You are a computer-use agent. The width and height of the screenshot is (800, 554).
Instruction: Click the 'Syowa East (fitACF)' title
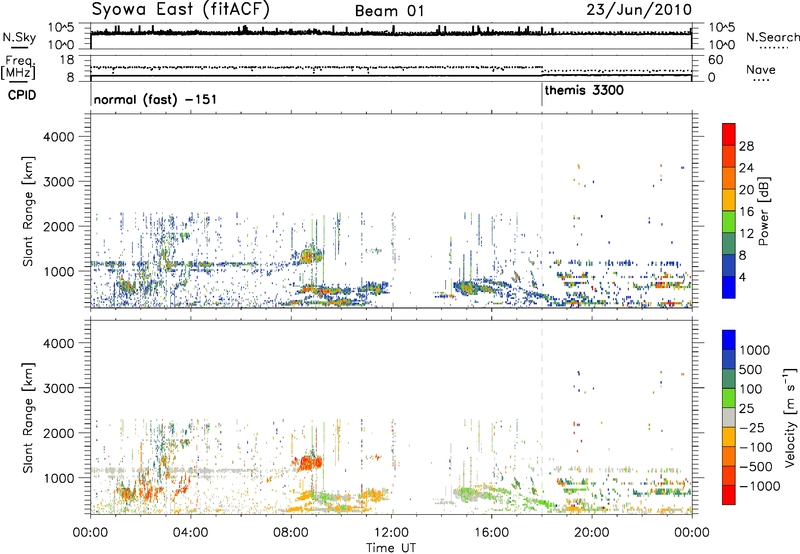click(181, 9)
